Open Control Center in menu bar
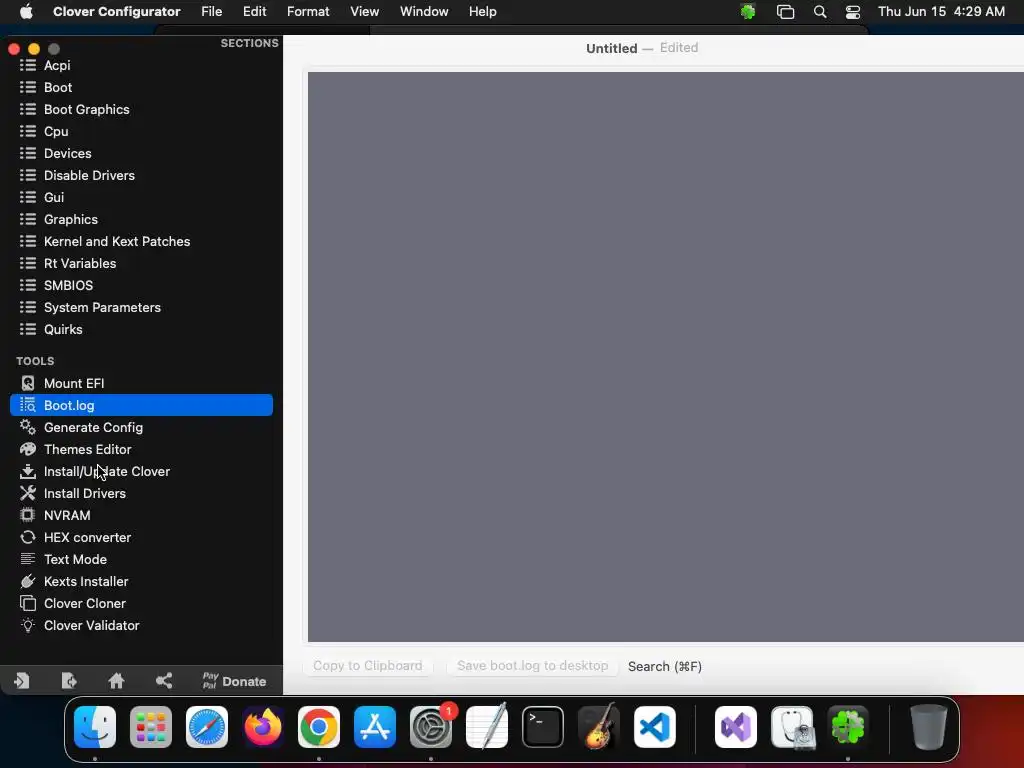 pos(853,12)
